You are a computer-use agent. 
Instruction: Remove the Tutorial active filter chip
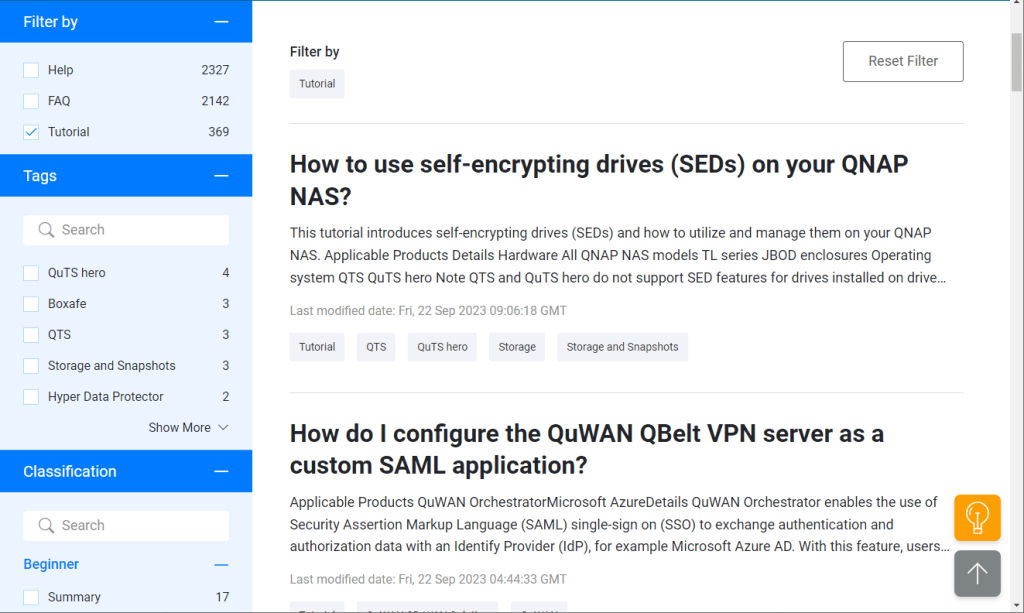(317, 84)
